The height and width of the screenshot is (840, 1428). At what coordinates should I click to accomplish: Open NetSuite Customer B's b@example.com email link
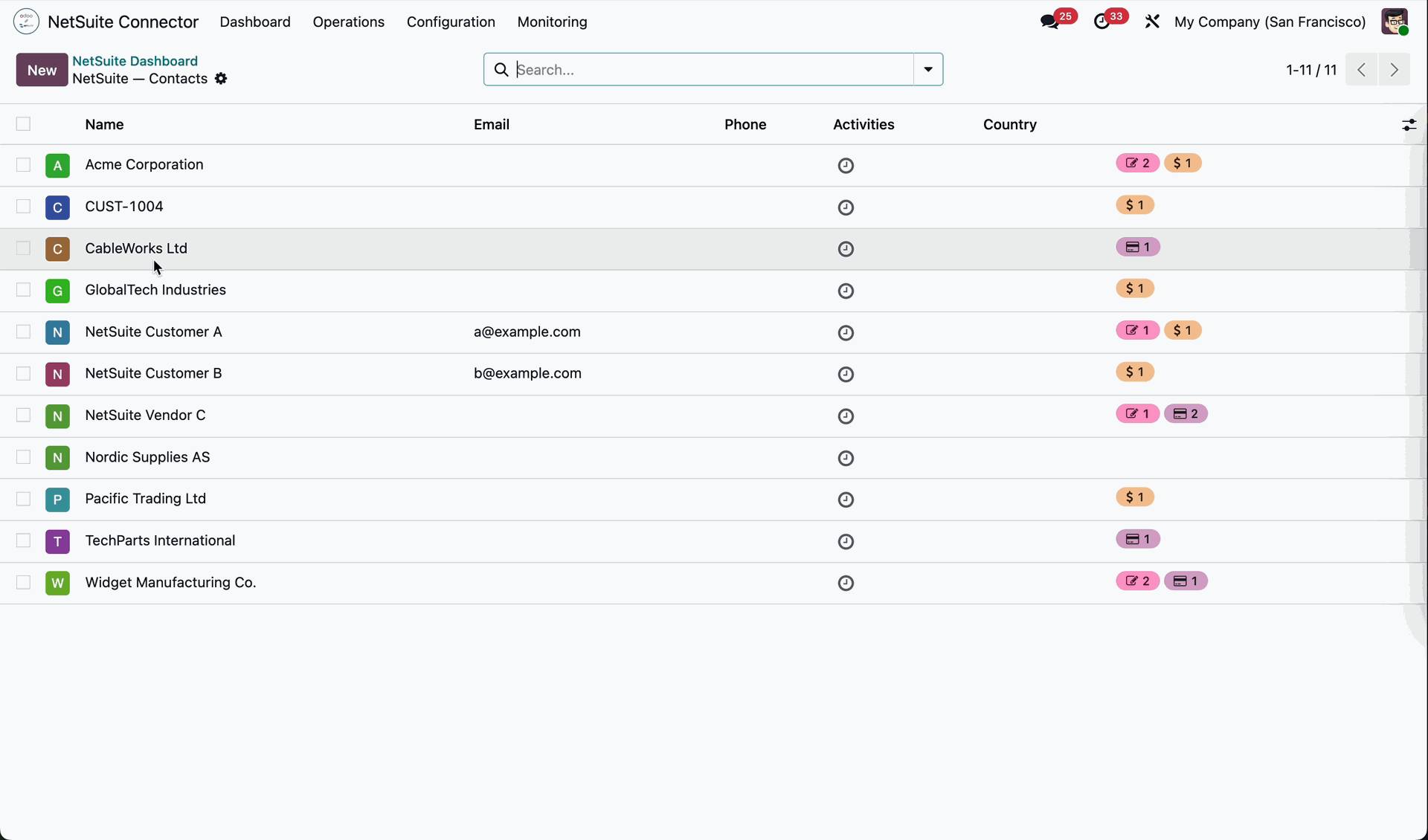(527, 373)
